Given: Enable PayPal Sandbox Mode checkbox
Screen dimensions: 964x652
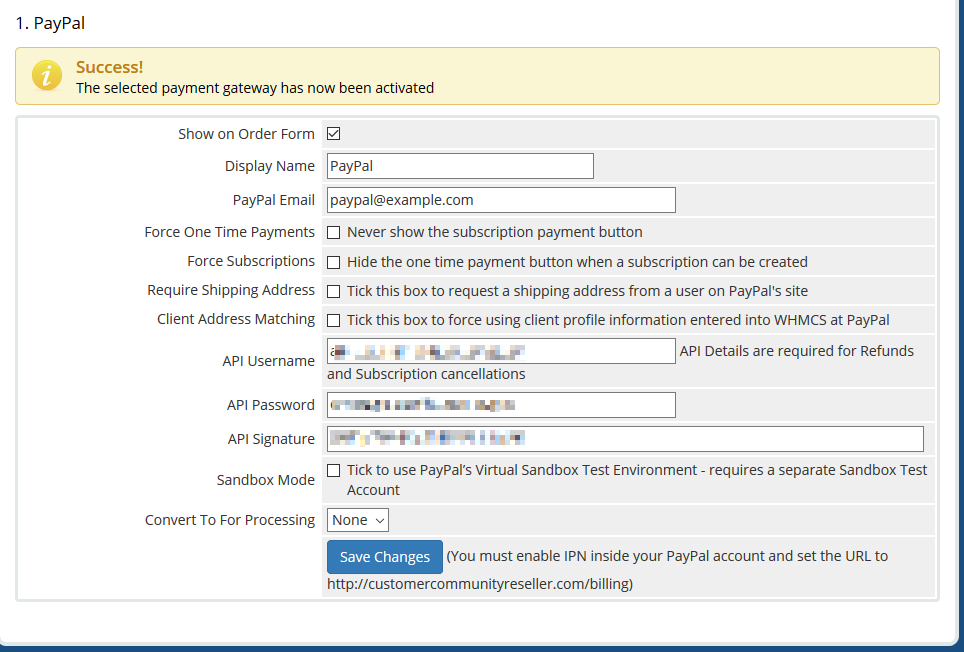Looking at the screenshot, I should [334, 471].
